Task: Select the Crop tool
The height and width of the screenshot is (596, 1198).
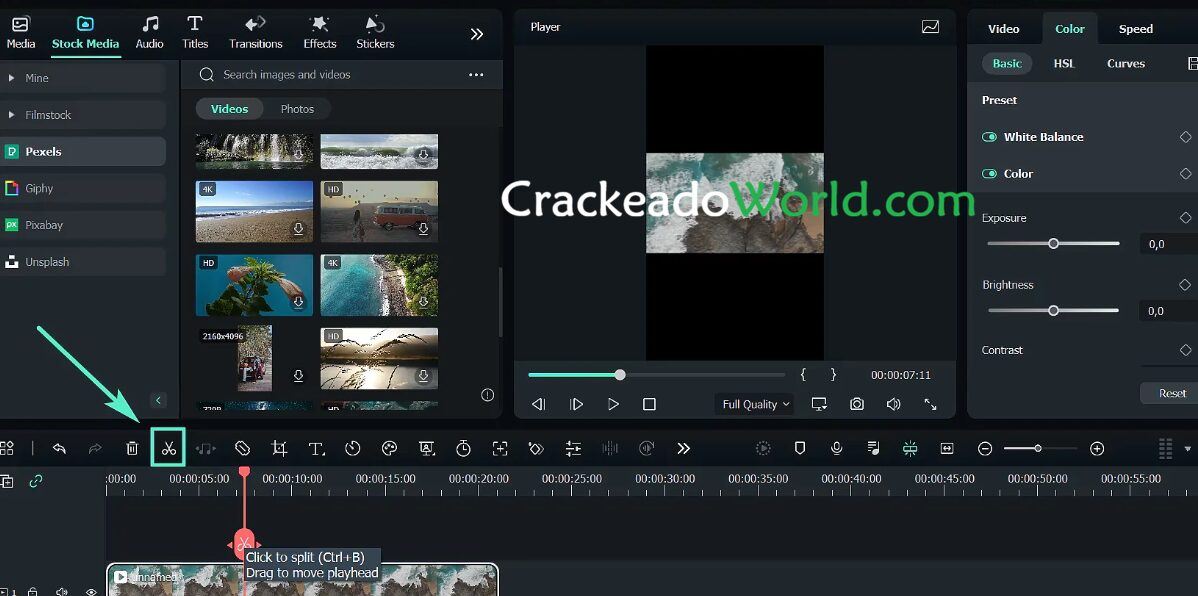Action: (x=280, y=447)
